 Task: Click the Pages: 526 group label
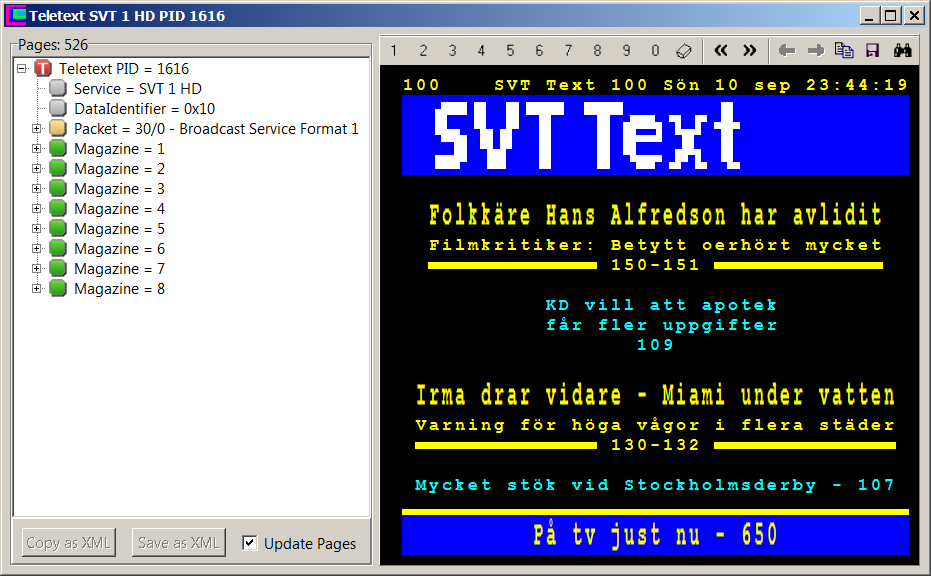pyautogui.click(x=53, y=45)
